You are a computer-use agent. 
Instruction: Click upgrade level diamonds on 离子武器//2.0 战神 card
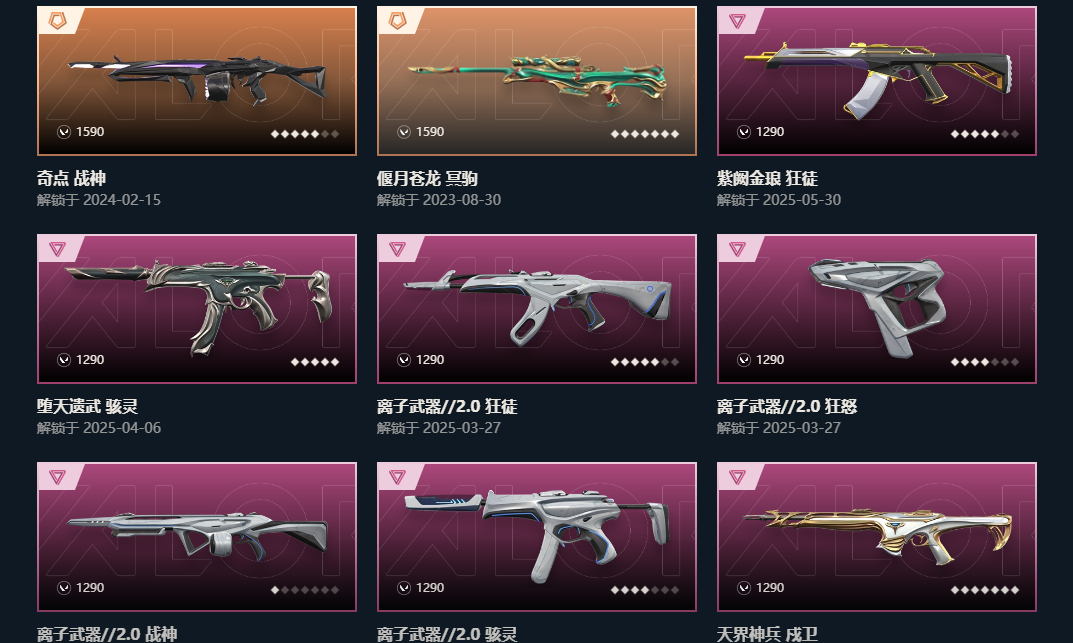point(305,590)
